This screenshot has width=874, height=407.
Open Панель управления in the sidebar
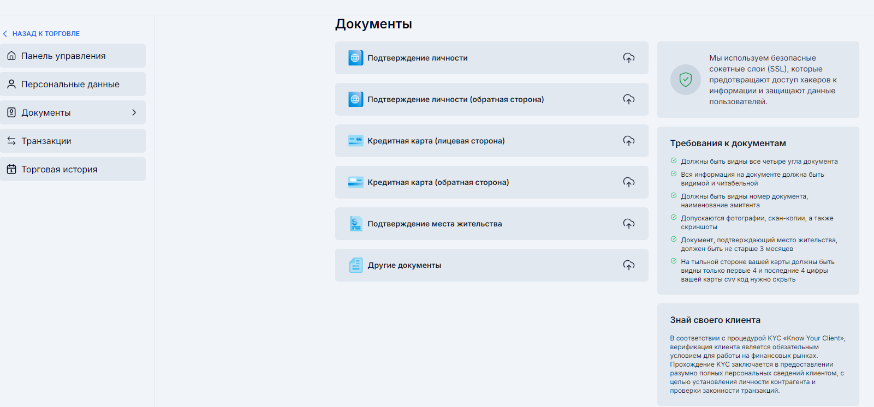(72, 56)
